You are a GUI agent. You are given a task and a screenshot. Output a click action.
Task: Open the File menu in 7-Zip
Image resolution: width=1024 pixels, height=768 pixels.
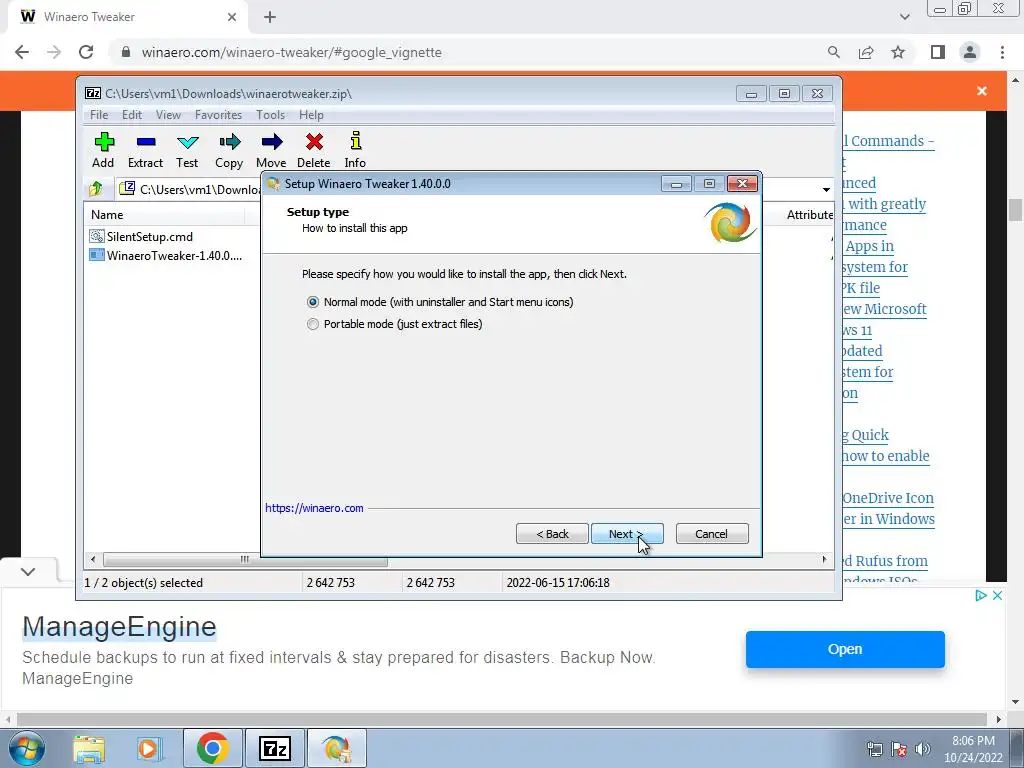point(99,115)
